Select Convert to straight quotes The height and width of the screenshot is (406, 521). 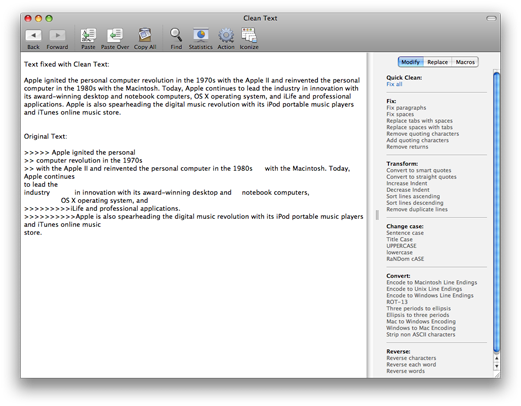tap(421, 177)
